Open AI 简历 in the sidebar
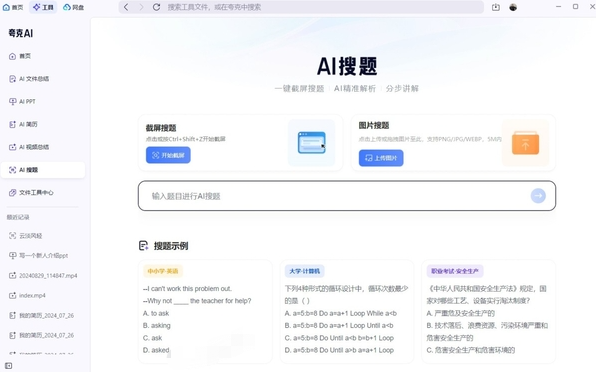The height and width of the screenshot is (372, 596). tap(43, 124)
